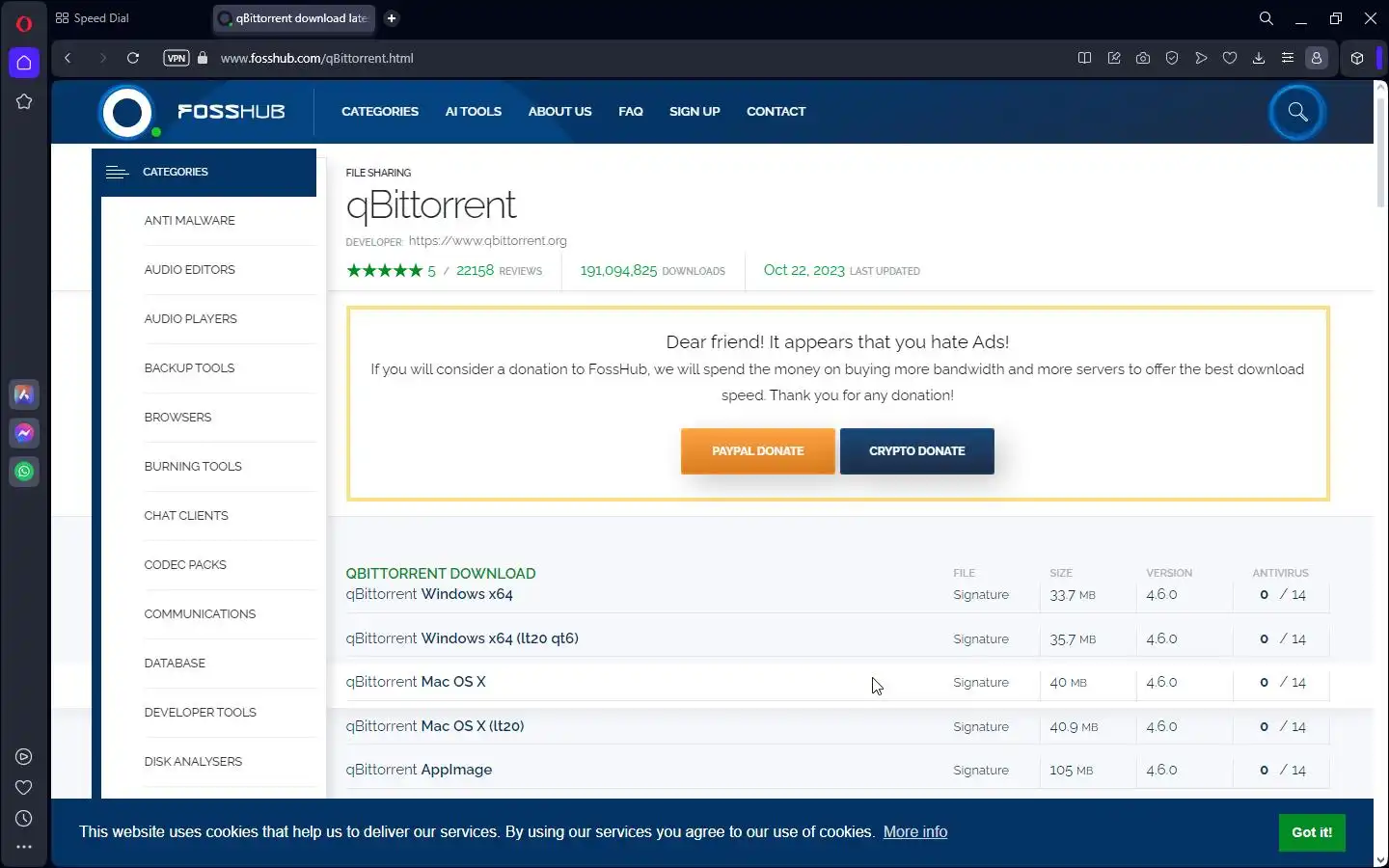Switch to the Speed Dial tab
This screenshot has height=868, width=1389.
click(x=93, y=18)
